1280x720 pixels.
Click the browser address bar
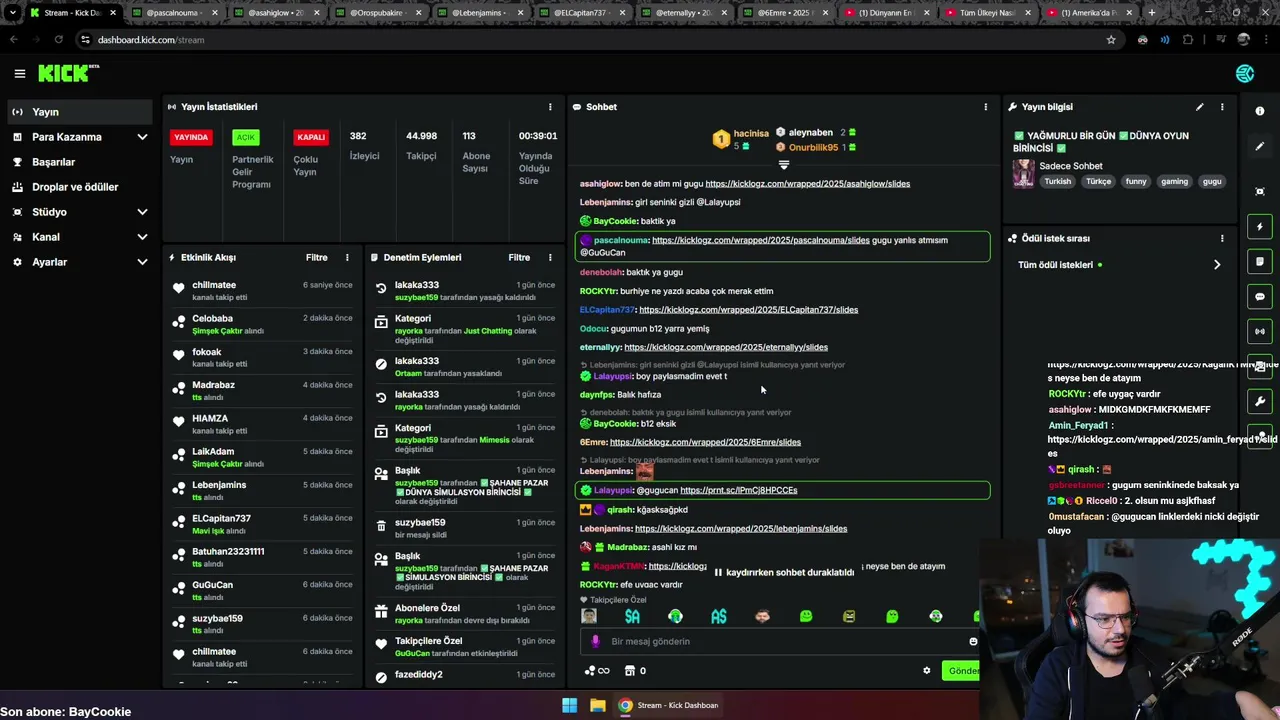point(600,40)
